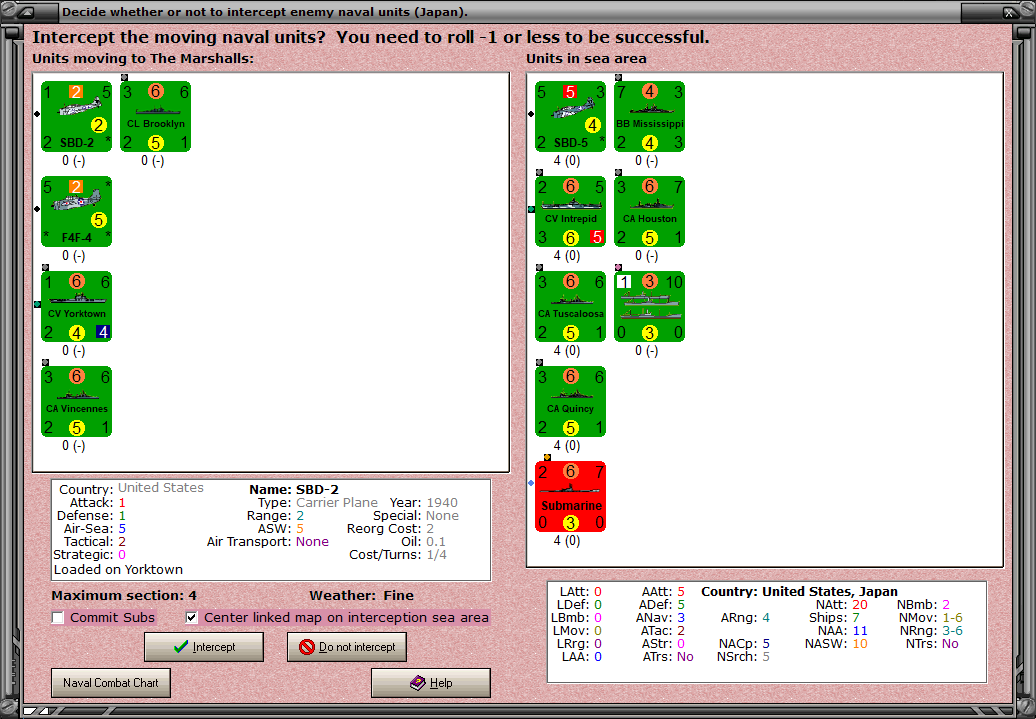Click the 'Ships: 7' value

coord(834,618)
